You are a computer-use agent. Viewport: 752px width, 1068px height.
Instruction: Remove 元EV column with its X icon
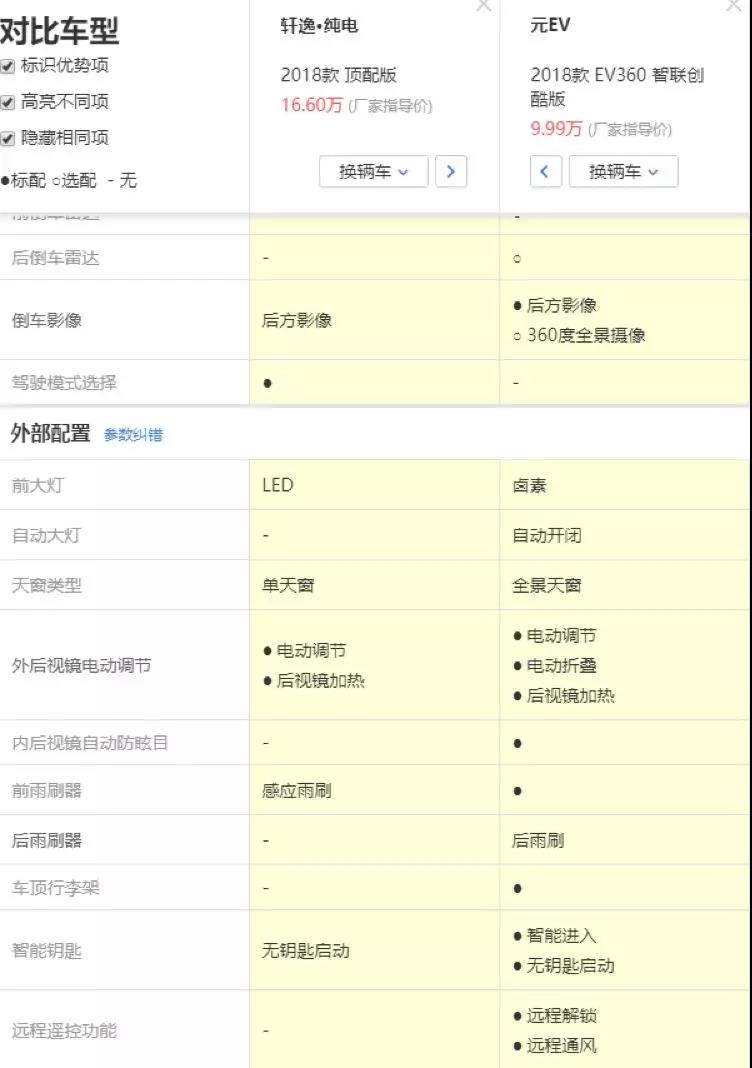pyautogui.click(x=733, y=6)
